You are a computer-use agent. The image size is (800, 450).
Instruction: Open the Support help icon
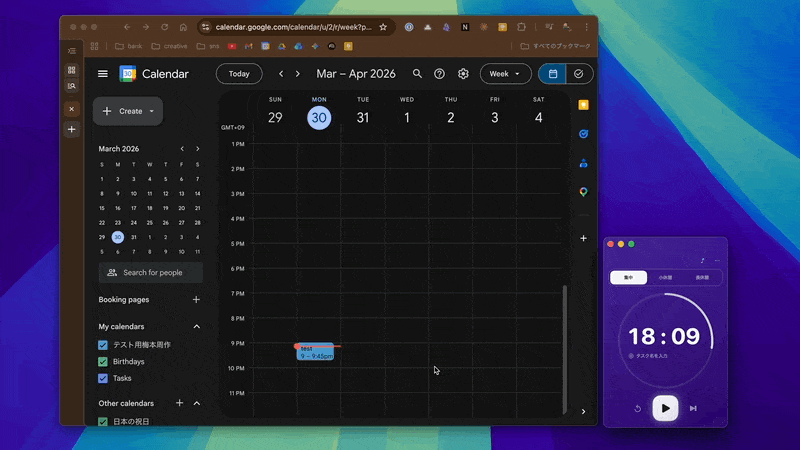point(439,74)
